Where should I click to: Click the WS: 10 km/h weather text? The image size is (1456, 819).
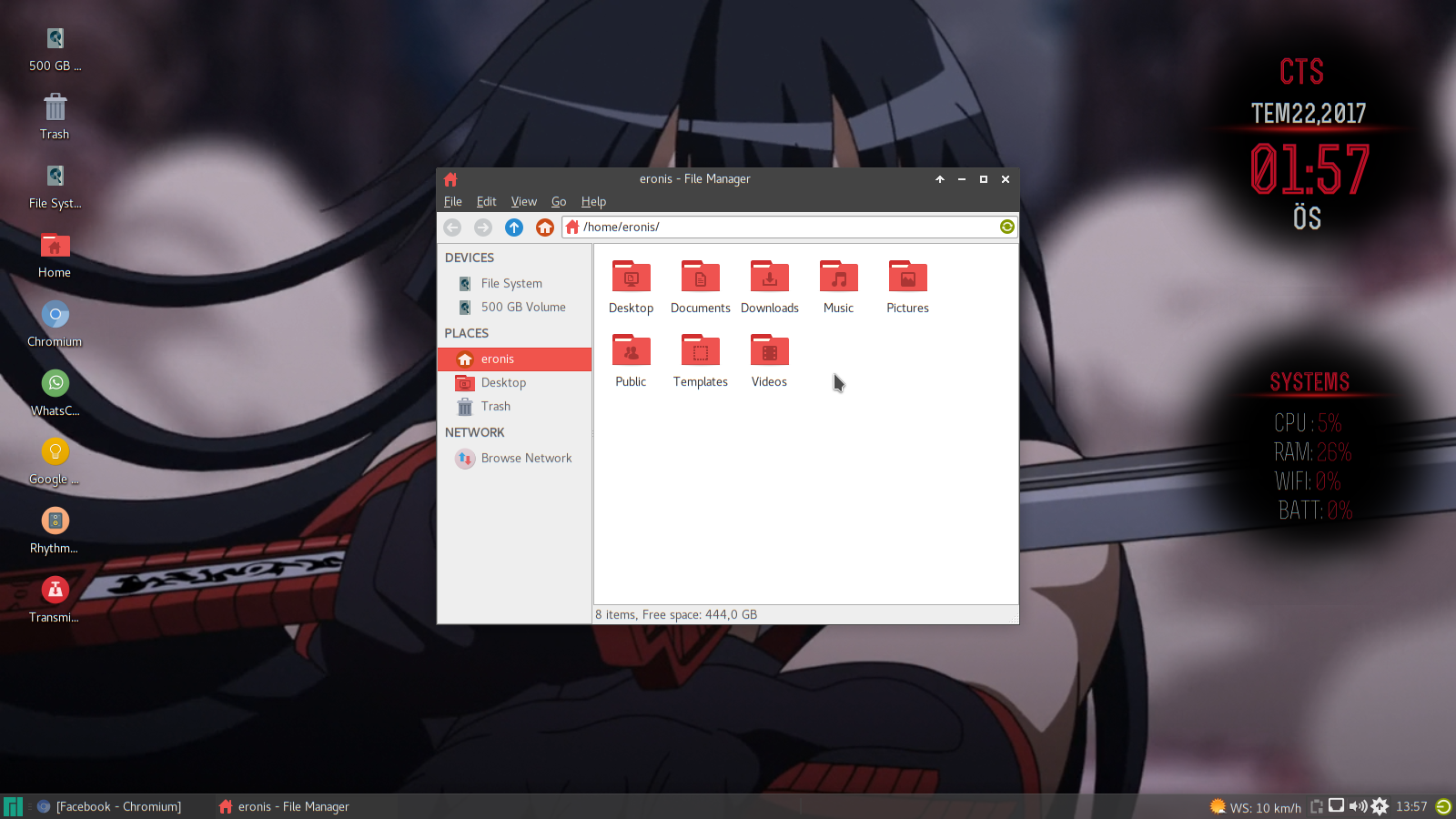(1266, 807)
